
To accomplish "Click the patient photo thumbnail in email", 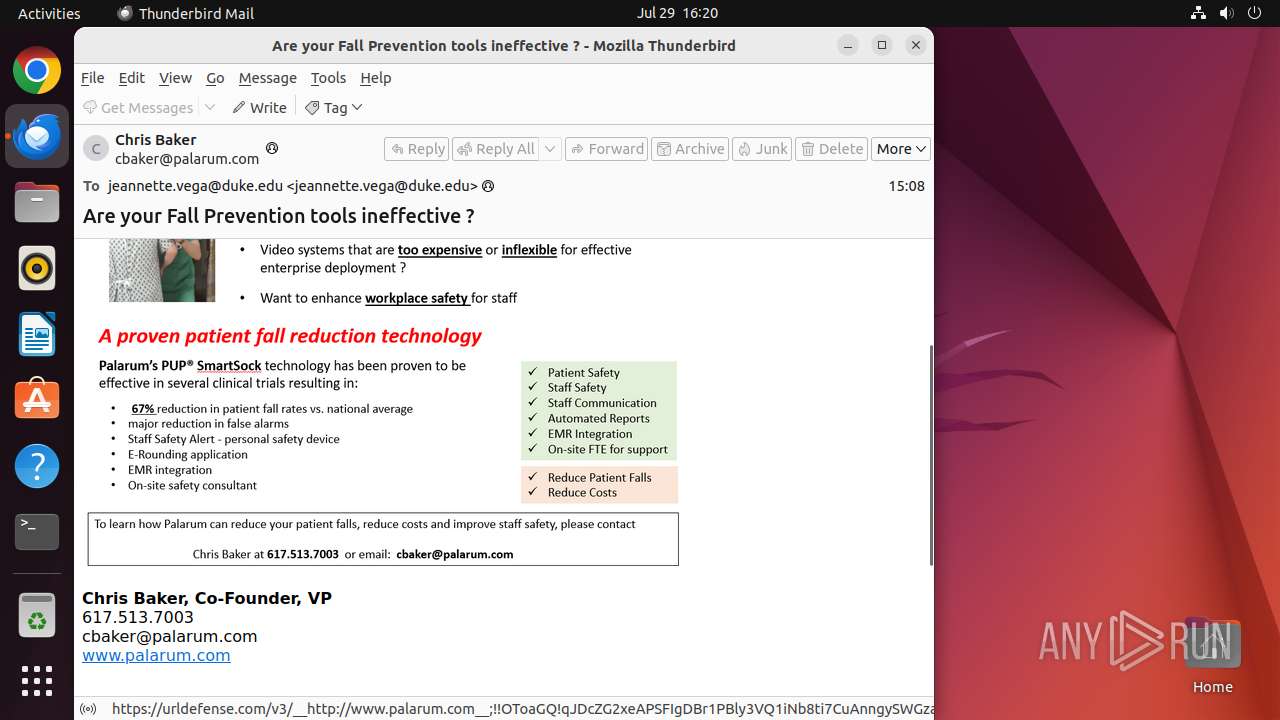I will (x=162, y=270).
